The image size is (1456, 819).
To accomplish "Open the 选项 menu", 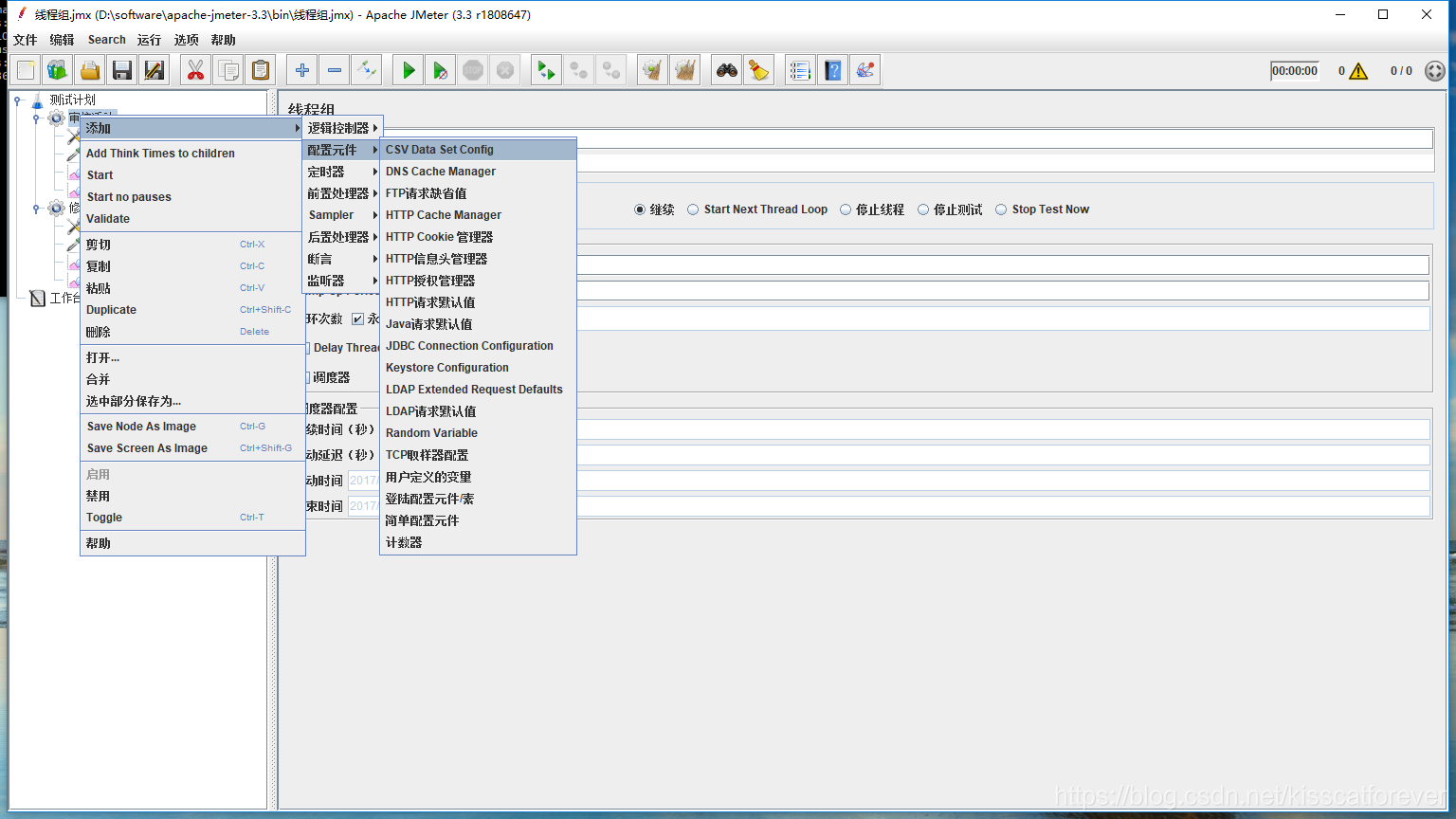I will (x=186, y=40).
